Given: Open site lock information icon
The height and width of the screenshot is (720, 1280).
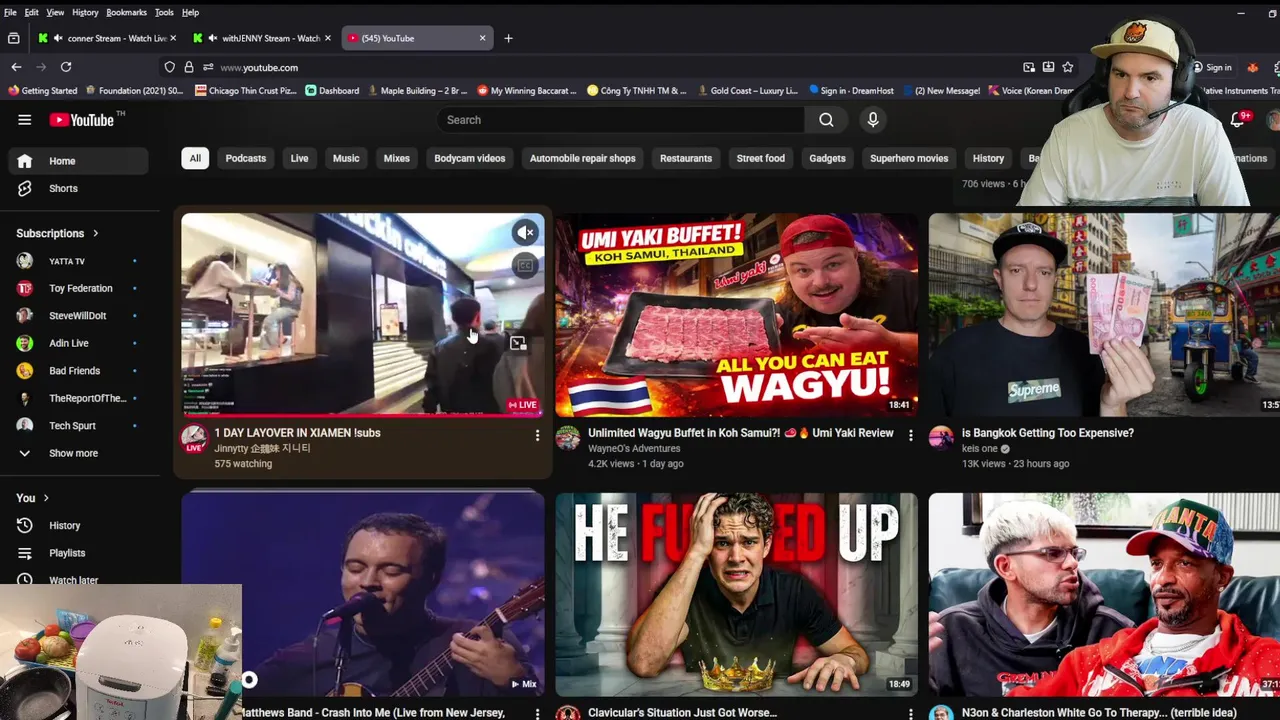Looking at the screenshot, I should 189,67.
